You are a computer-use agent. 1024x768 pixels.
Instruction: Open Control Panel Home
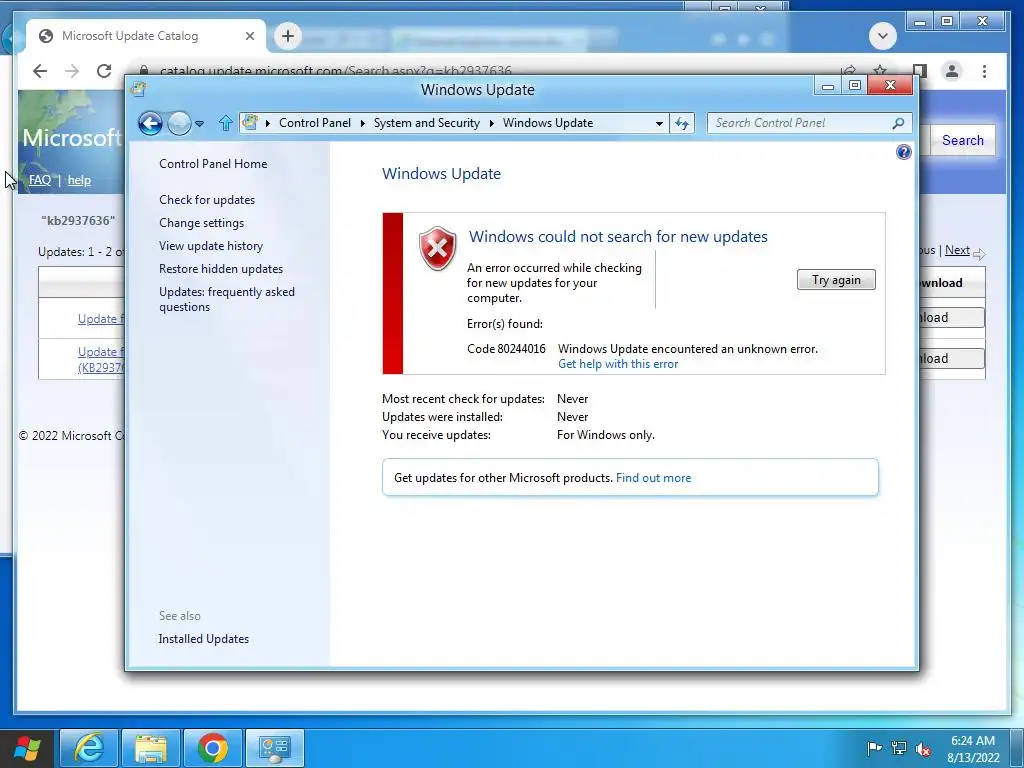click(213, 164)
